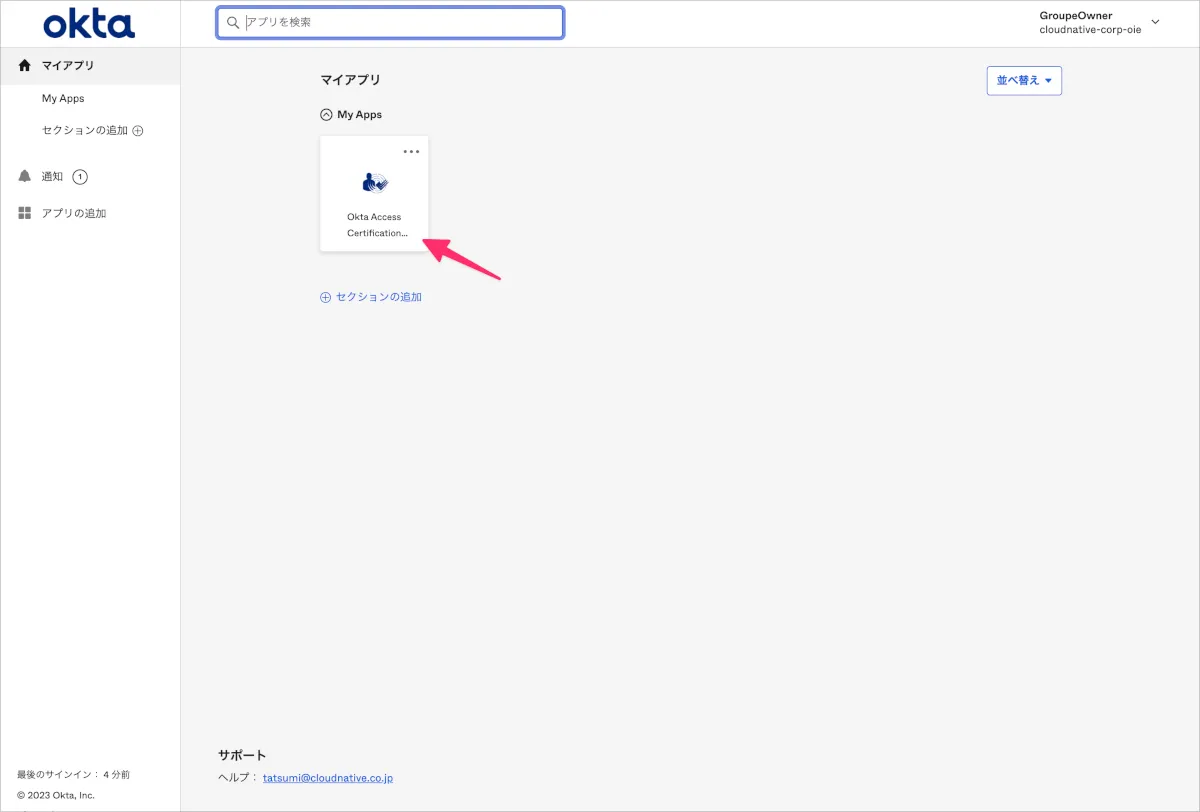Click the My Apps section title
Screen dimensions: 1200x812
point(359,115)
